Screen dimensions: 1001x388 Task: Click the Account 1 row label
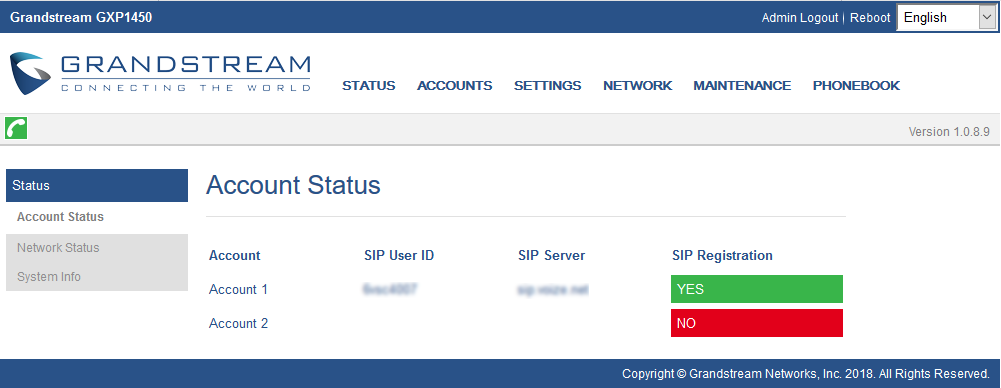click(x=238, y=290)
